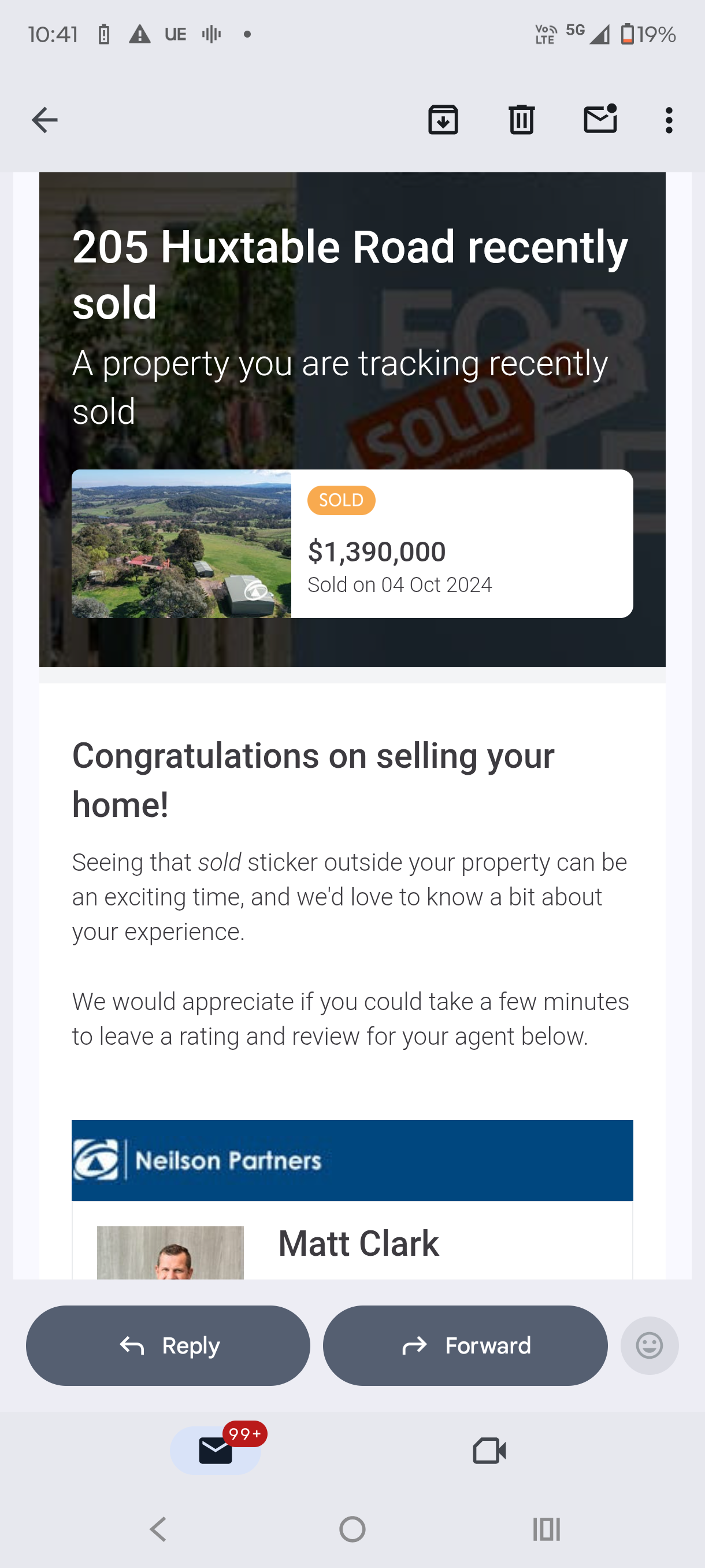The height and width of the screenshot is (1568, 705).
Task: Switch to the Mail tab
Action: (216, 1451)
